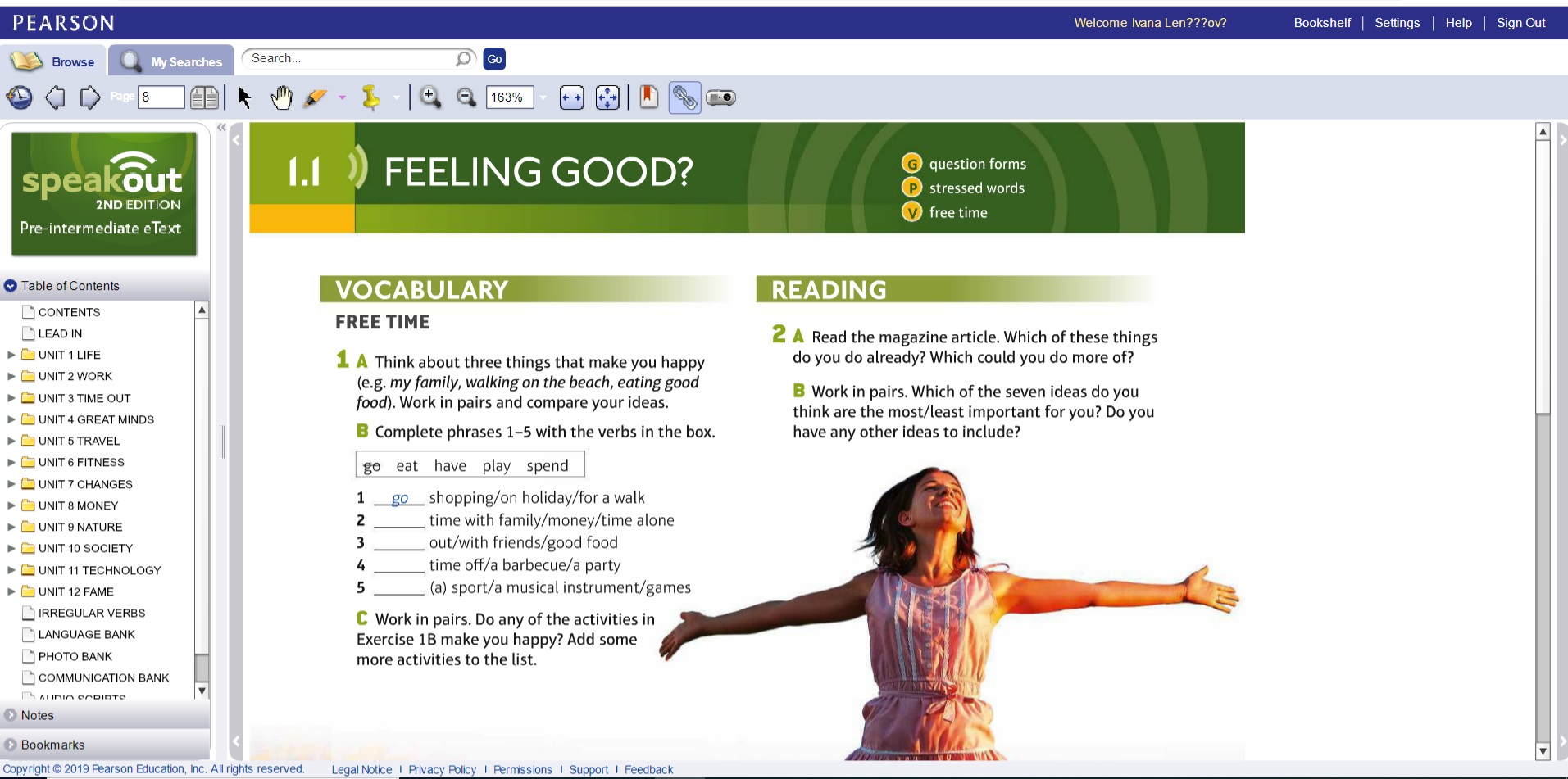This screenshot has height=779, width=1568.
Task: Go to the next page arrow
Action: [89, 98]
